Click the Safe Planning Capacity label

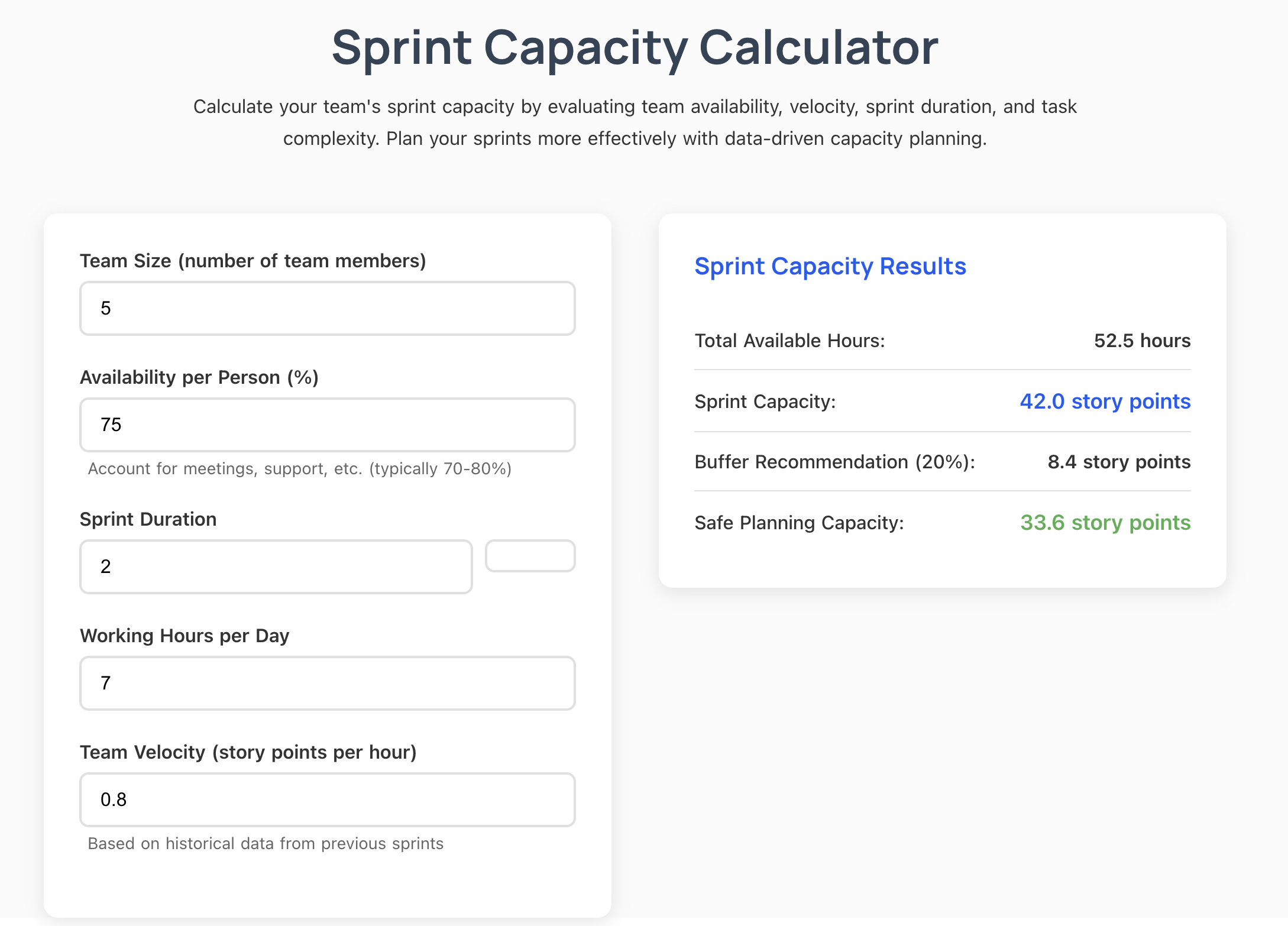[x=799, y=523]
